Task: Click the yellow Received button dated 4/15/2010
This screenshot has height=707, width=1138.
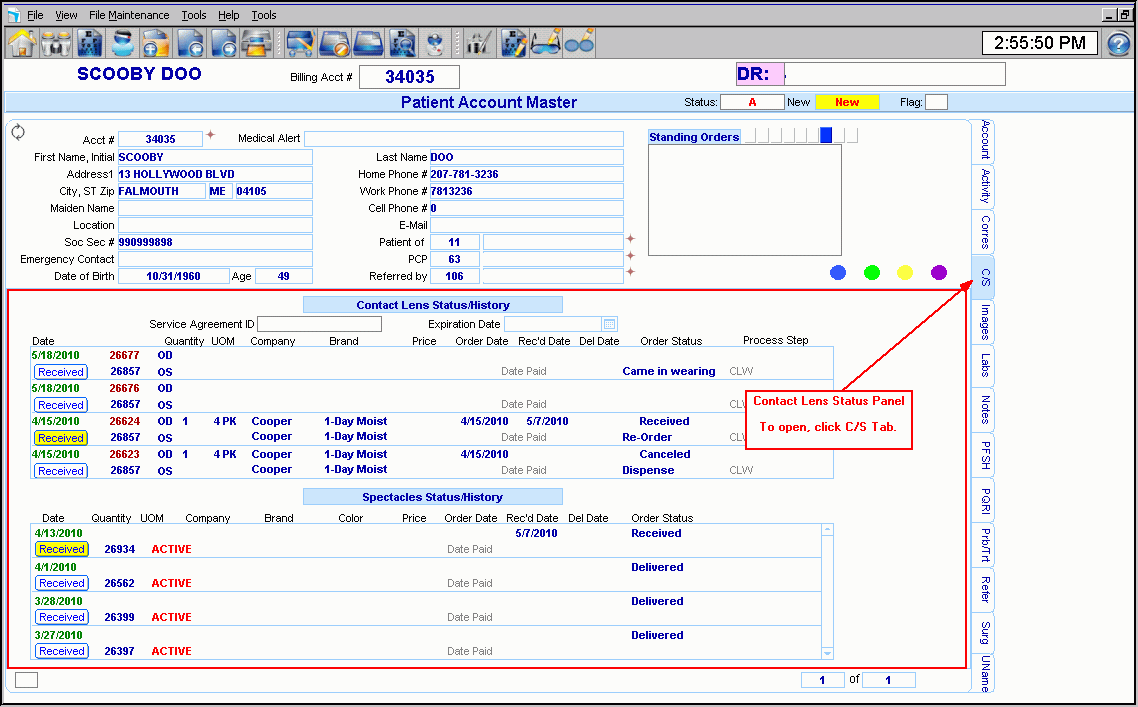Action: pyautogui.click(x=61, y=438)
